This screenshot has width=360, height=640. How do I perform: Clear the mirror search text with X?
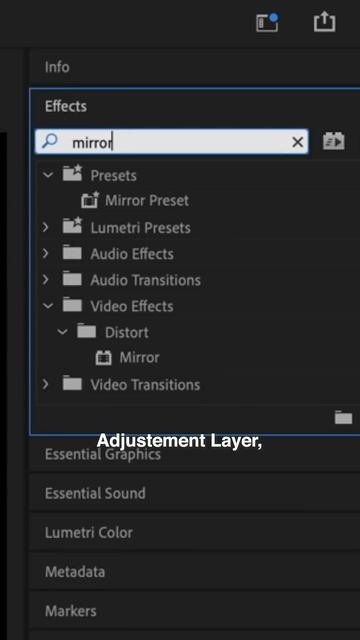point(298,142)
